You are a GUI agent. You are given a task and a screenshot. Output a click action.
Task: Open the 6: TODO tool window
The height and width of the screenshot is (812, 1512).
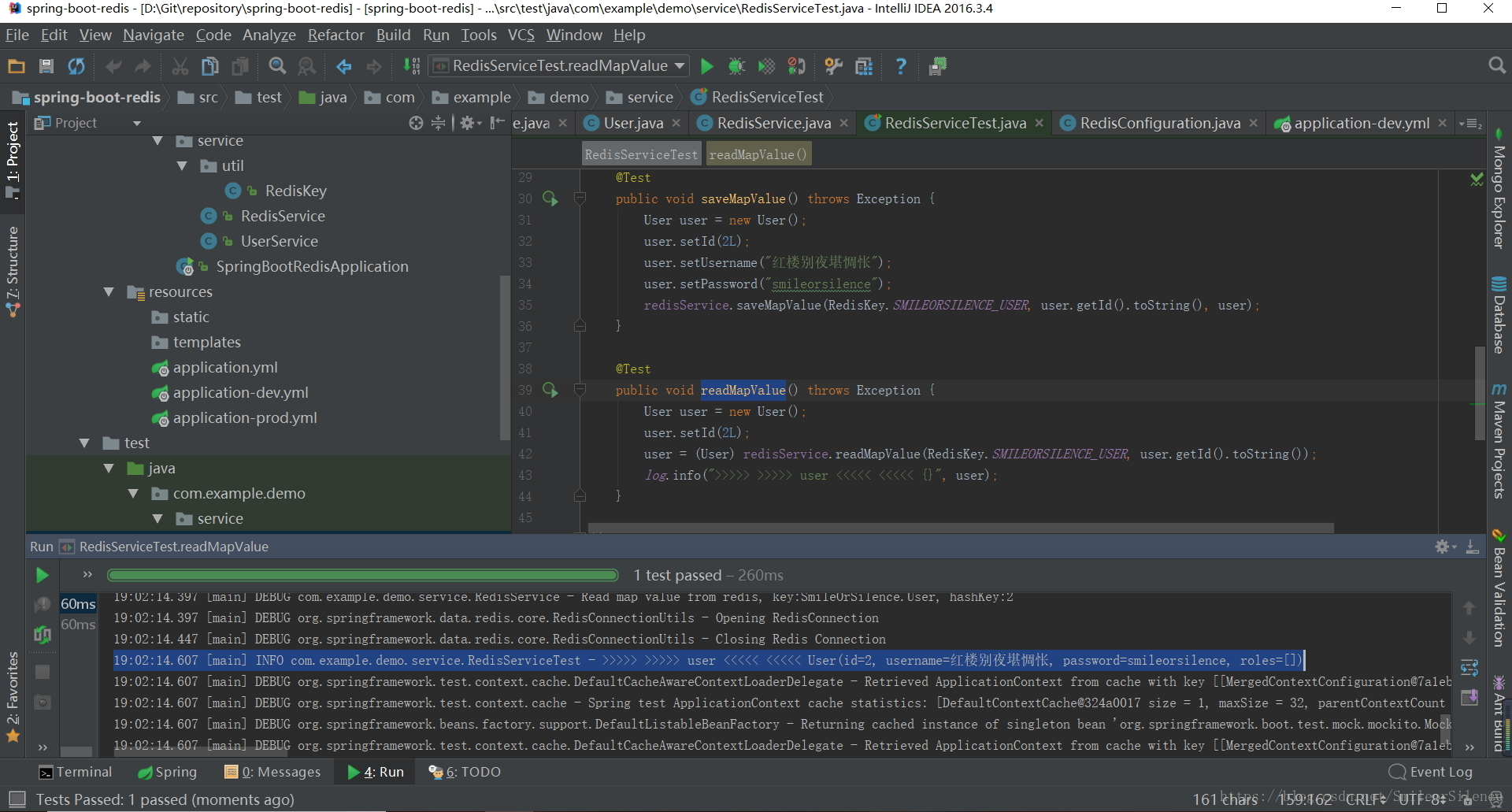(x=465, y=772)
